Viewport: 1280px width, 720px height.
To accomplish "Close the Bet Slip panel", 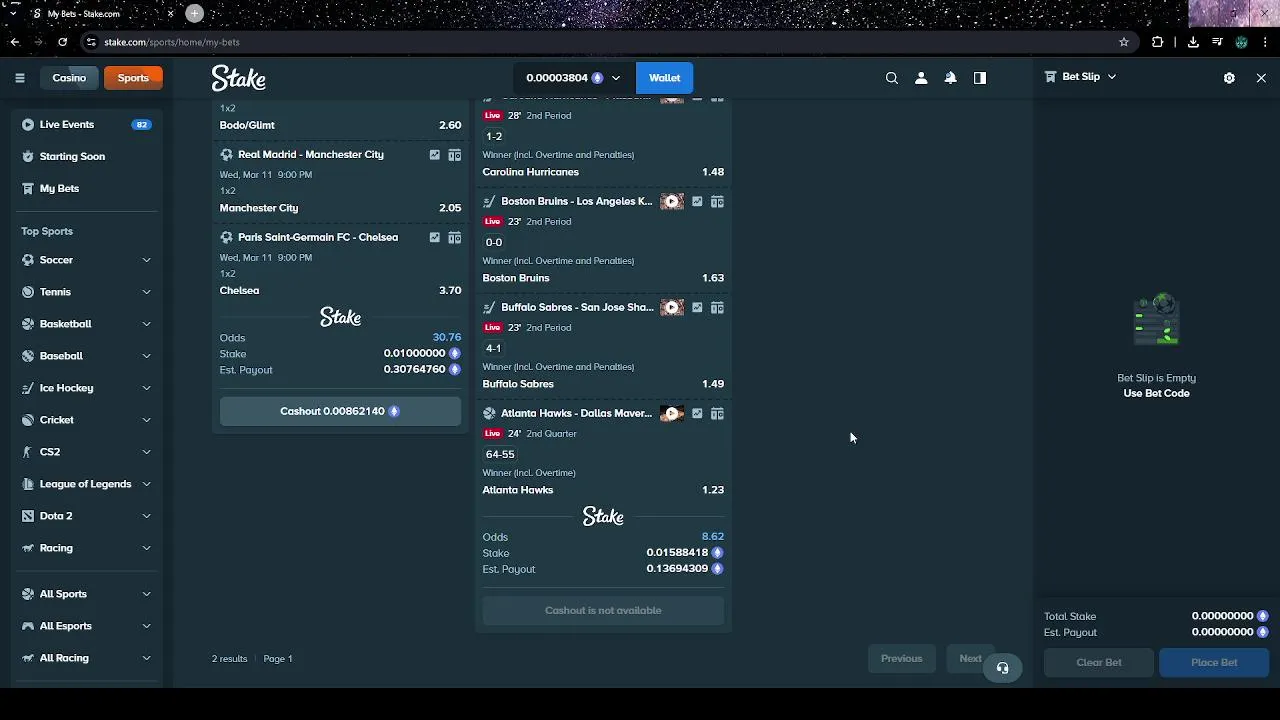I will pyautogui.click(x=1261, y=78).
